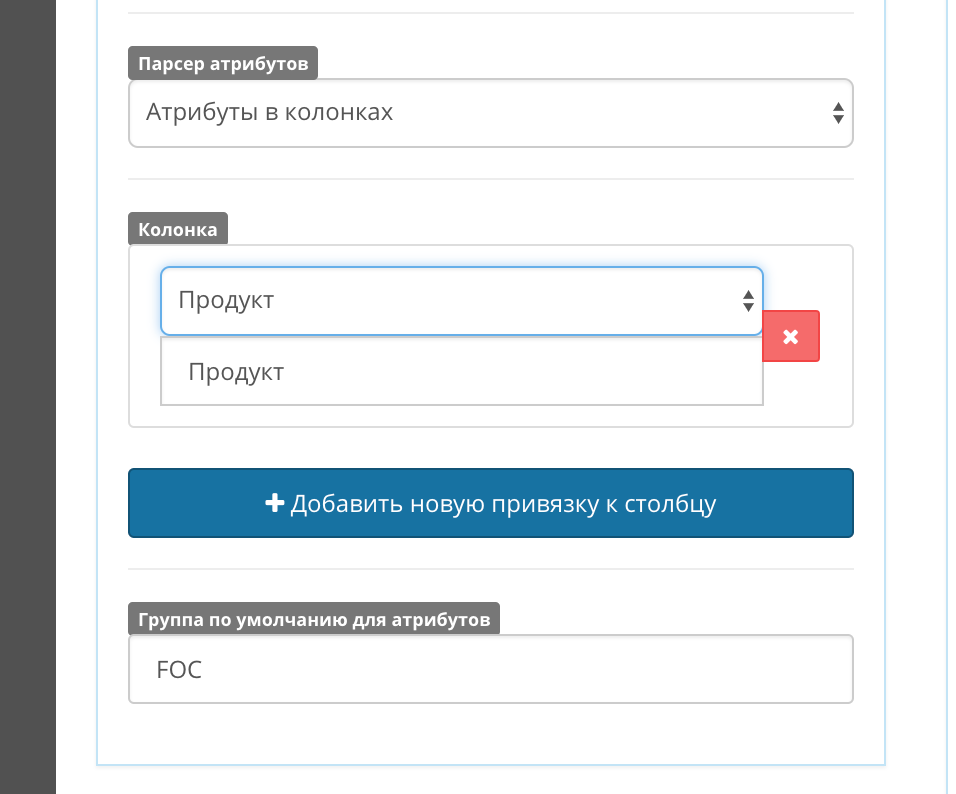The height and width of the screenshot is (794, 956).
Task: Click "Группа по умолчанию для атрибутов" label
Action: pyautogui.click(x=314, y=619)
